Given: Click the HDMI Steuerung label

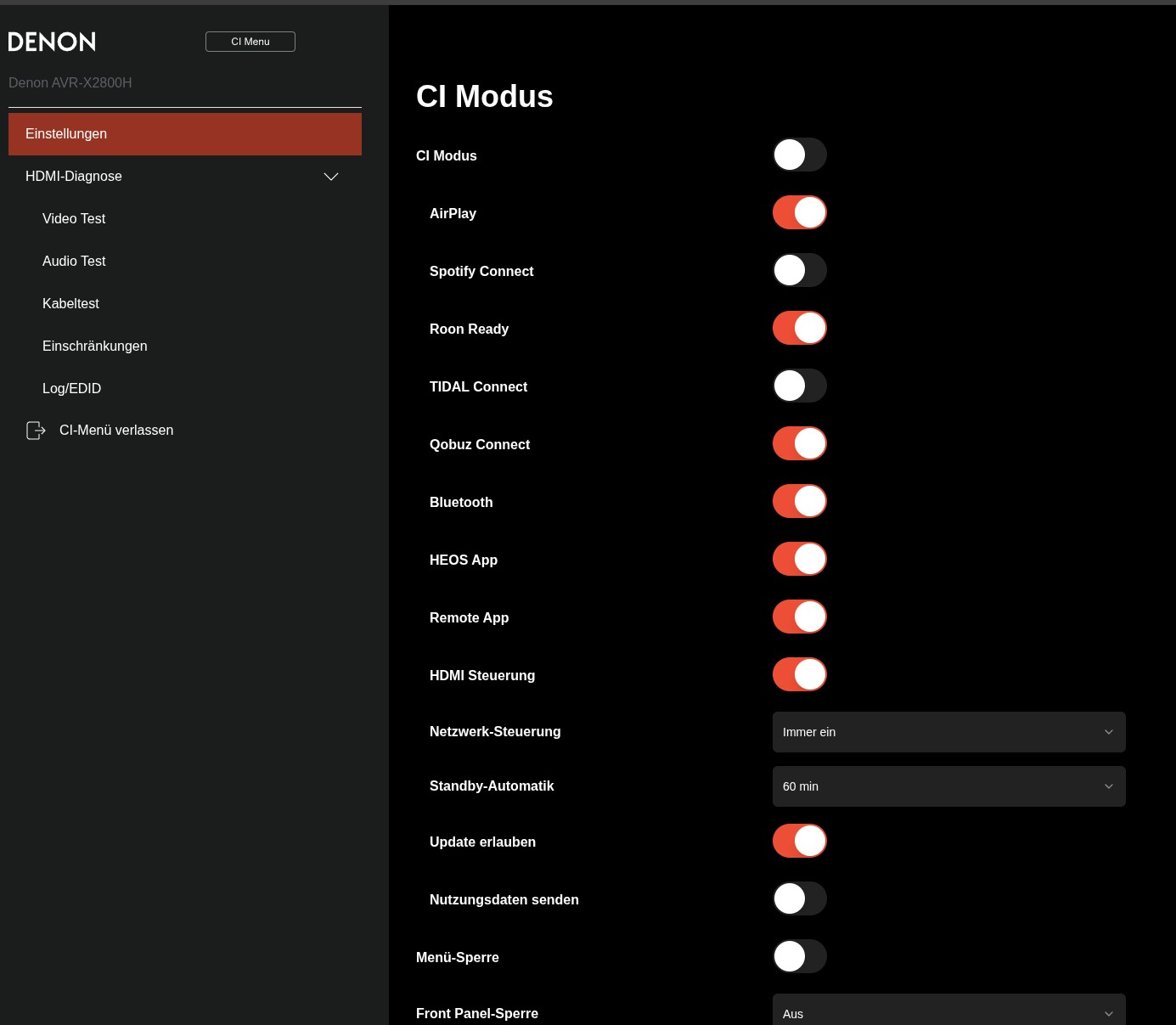Looking at the screenshot, I should (x=482, y=675).
